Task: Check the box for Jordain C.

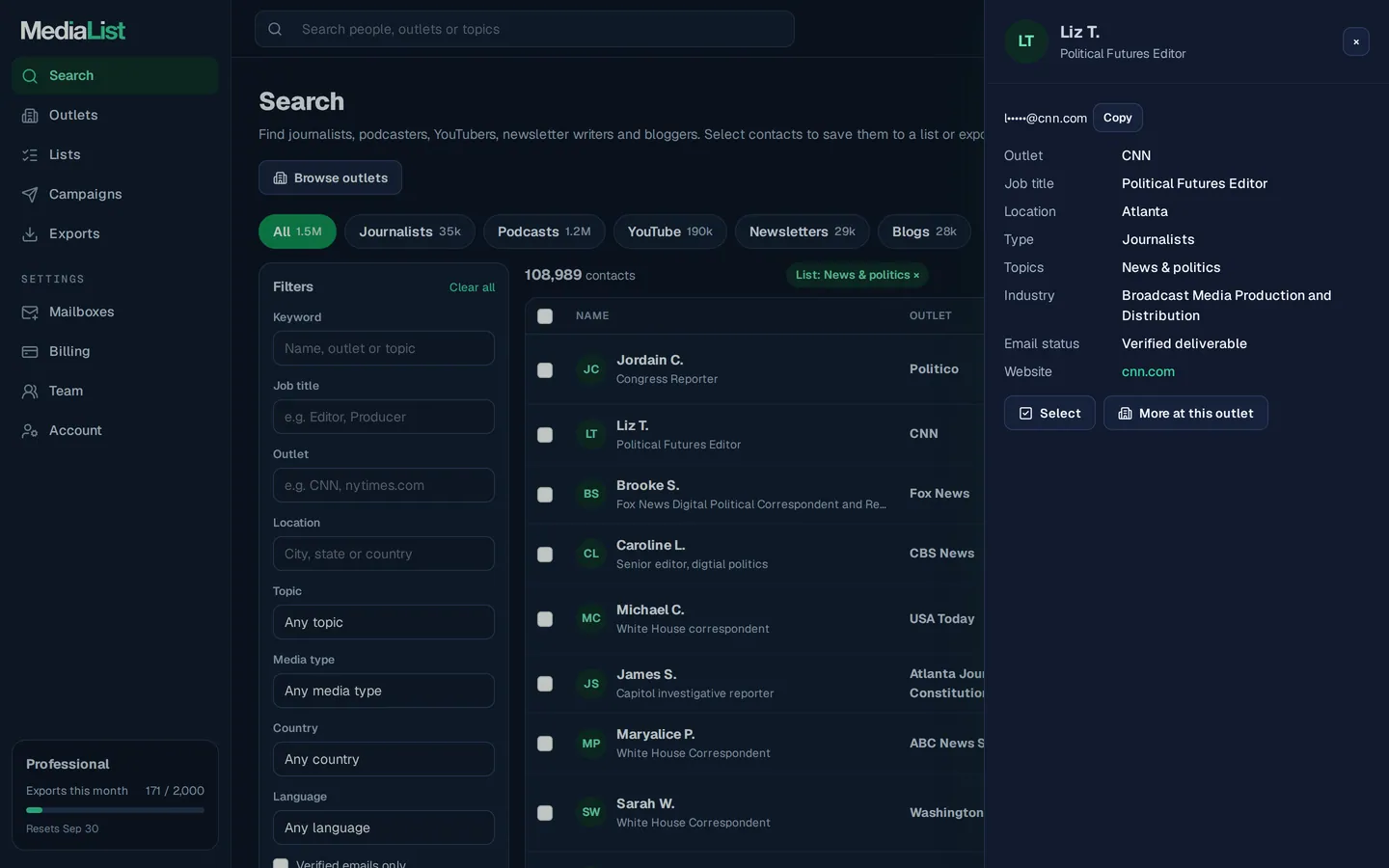Action: 545,370
